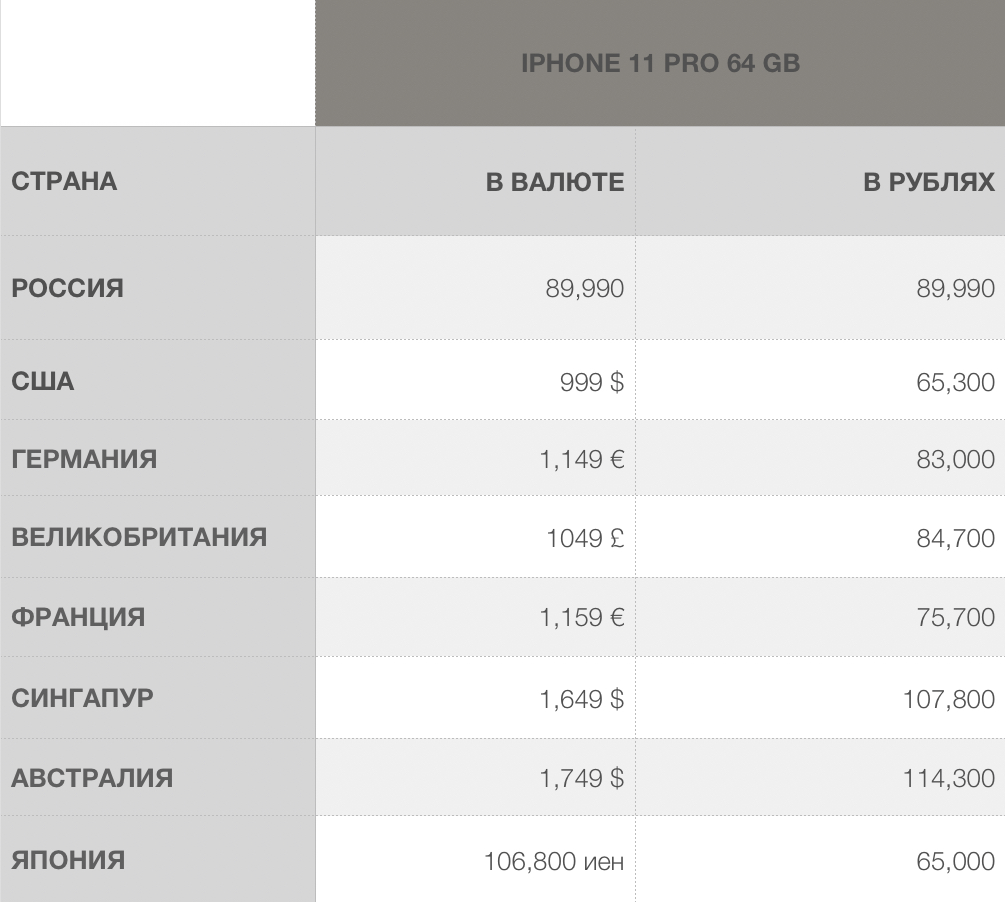Select the 84,700 rubles cell
The width and height of the screenshot is (1005, 902).
click(x=955, y=538)
